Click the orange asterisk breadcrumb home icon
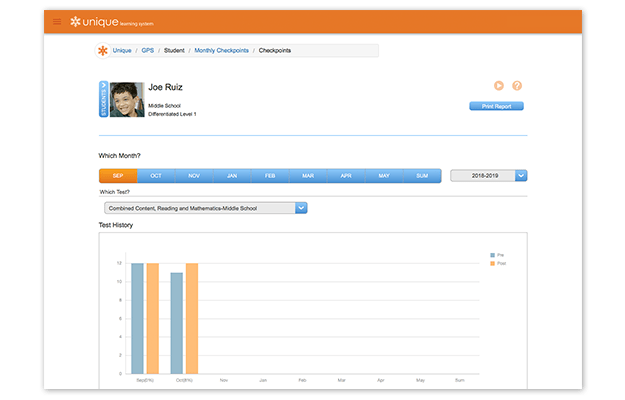 tap(103, 51)
